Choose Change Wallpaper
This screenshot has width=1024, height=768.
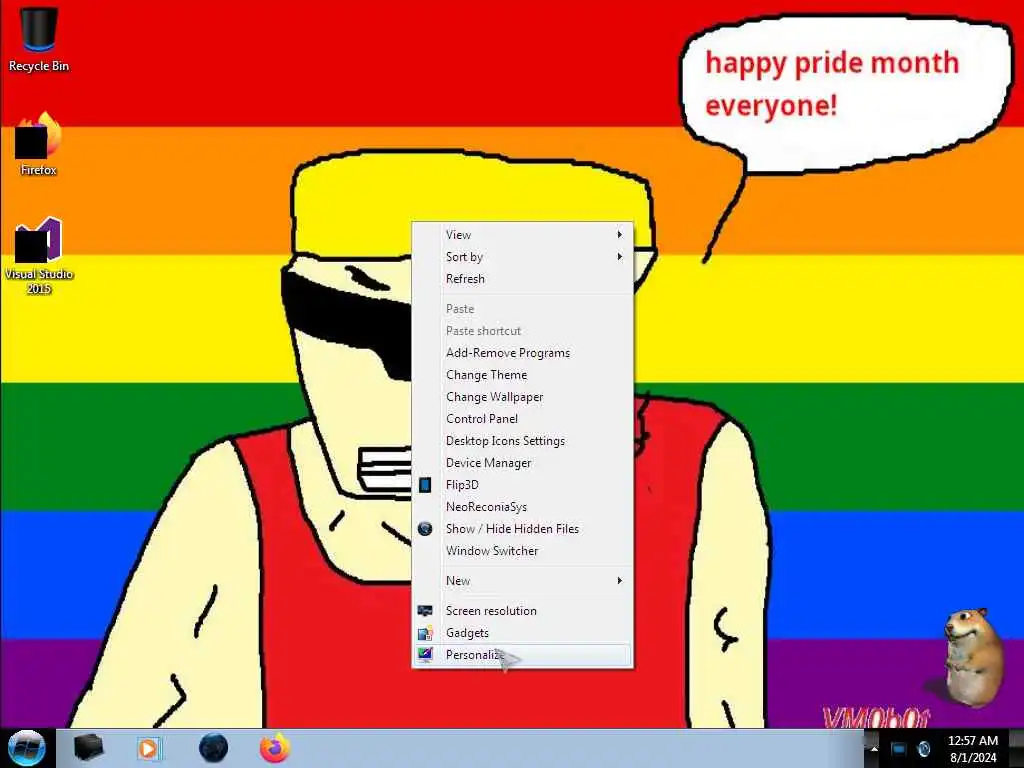click(x=522, y=397)
